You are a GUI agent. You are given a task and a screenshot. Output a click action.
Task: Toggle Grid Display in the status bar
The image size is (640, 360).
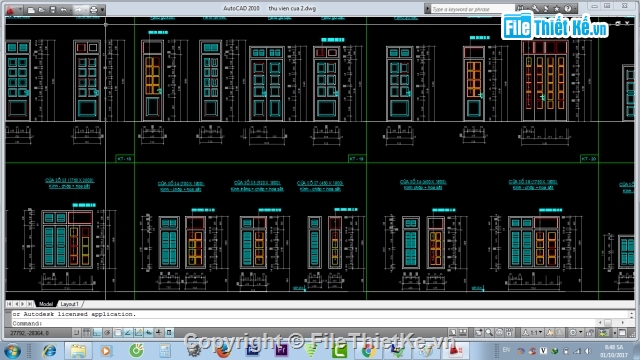point(87,333)
